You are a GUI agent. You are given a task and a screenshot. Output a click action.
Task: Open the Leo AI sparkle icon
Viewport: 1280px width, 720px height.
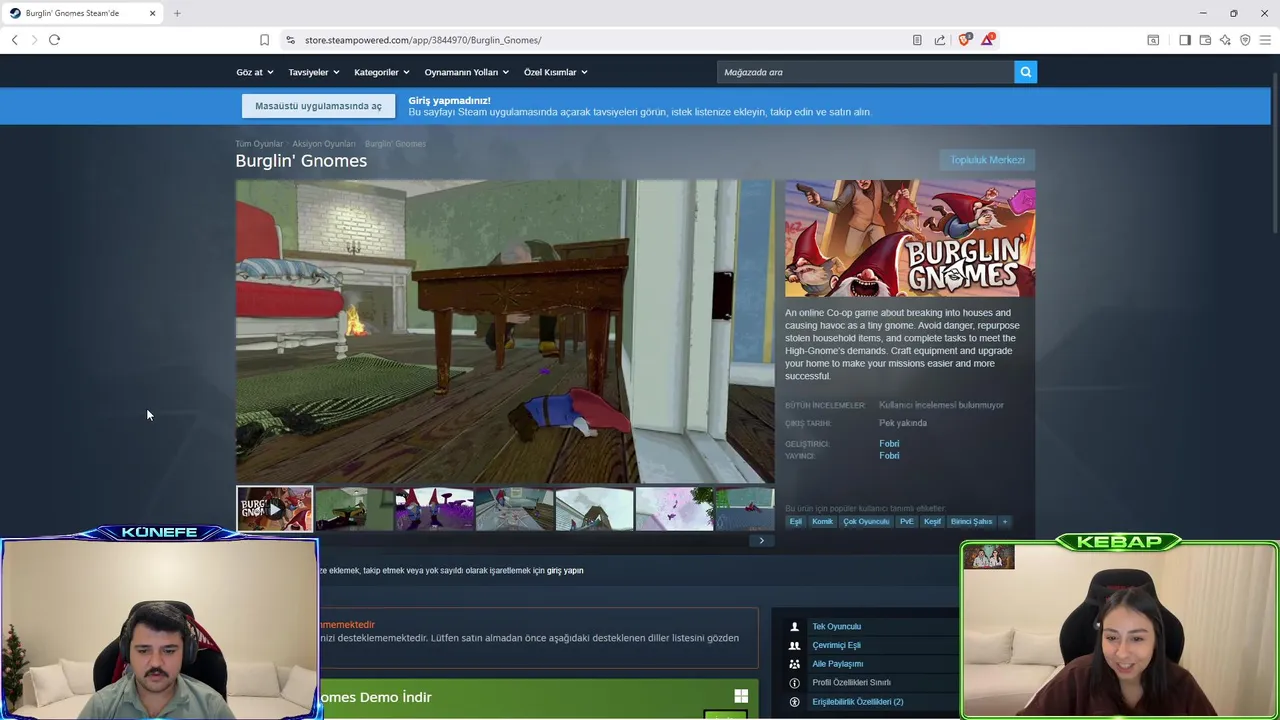pyautogui.click(x=1225, y=40)
